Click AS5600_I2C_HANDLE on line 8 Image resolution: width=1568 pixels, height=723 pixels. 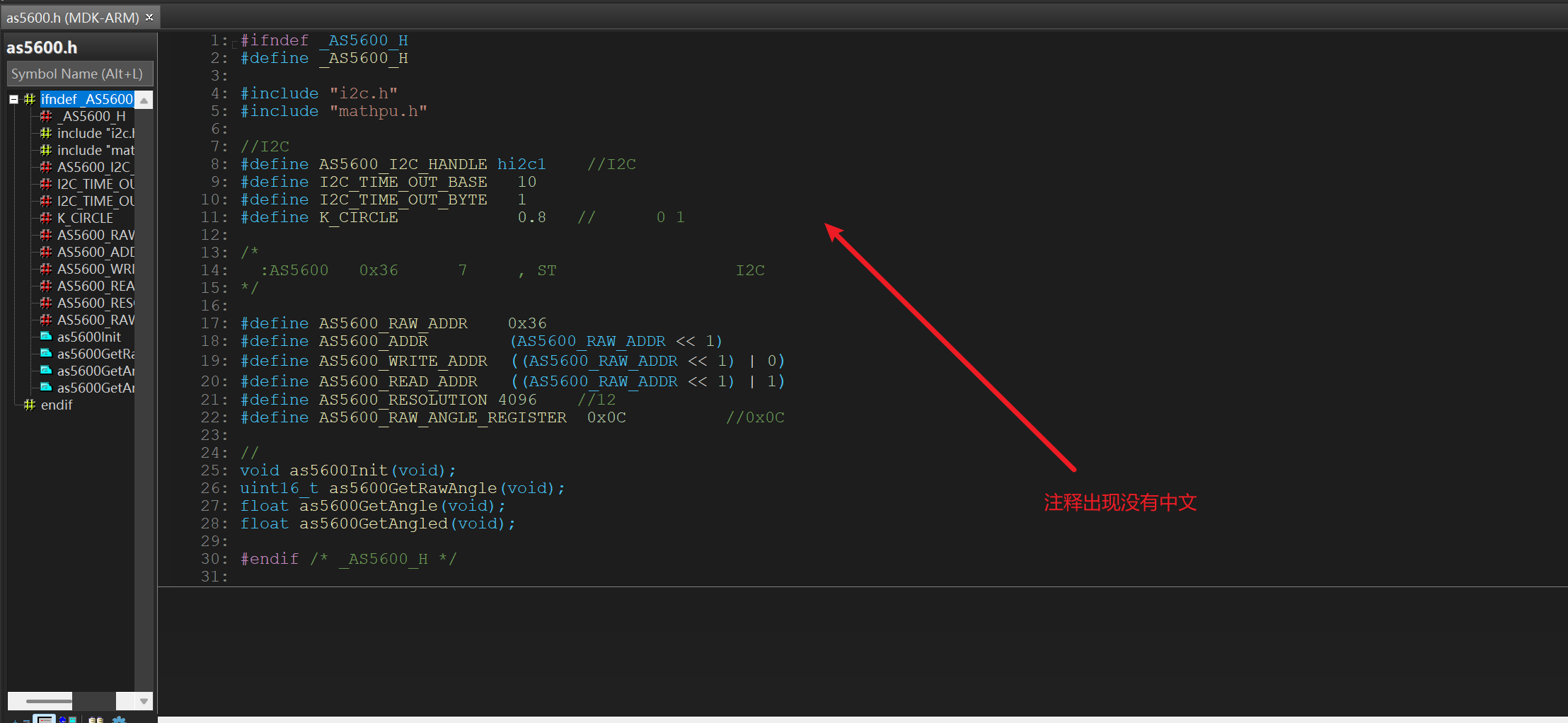pos(403,164)
